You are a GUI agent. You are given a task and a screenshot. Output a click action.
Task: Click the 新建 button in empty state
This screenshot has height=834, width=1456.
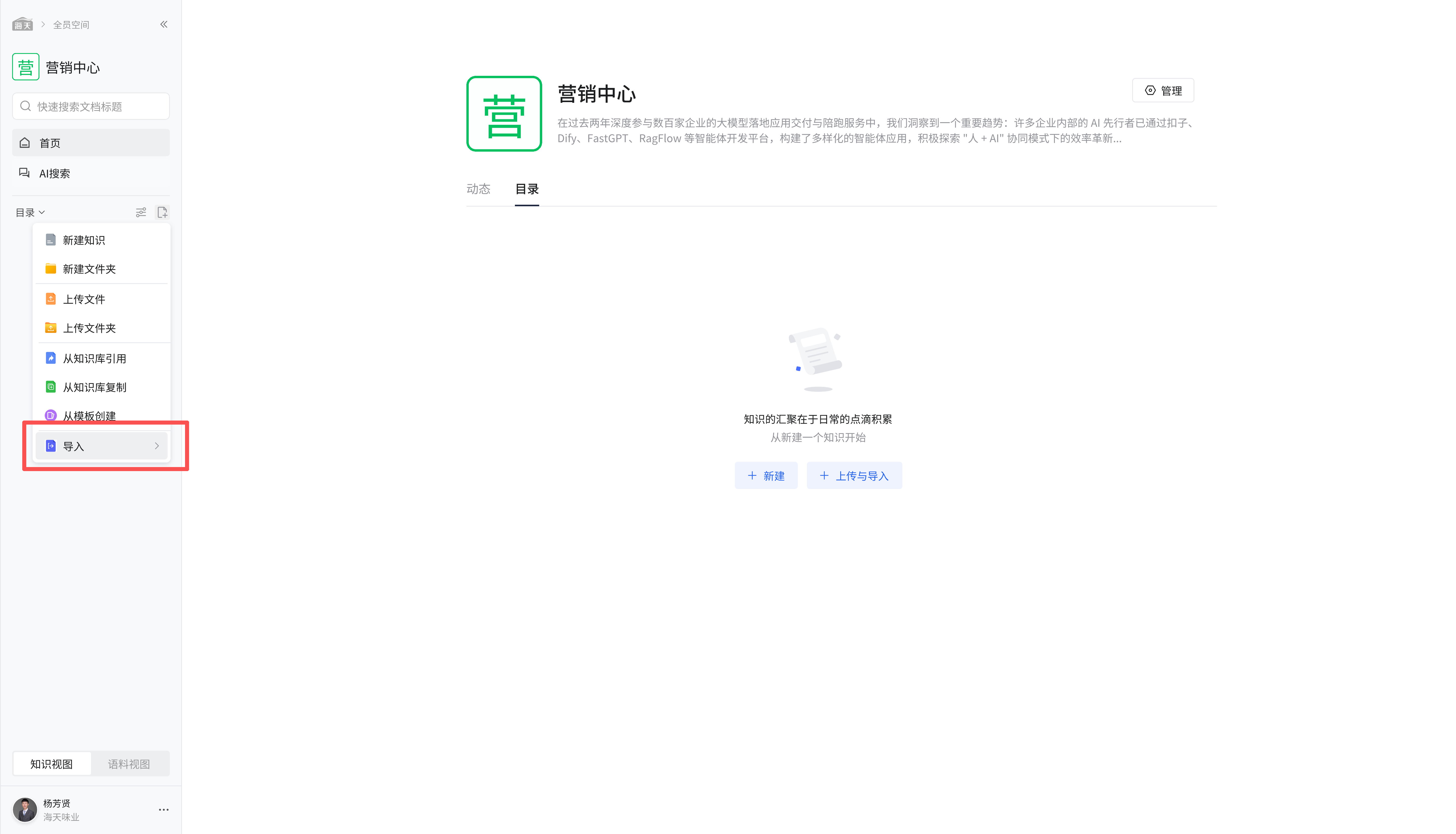pyautogui.click(x=766, y=475)
